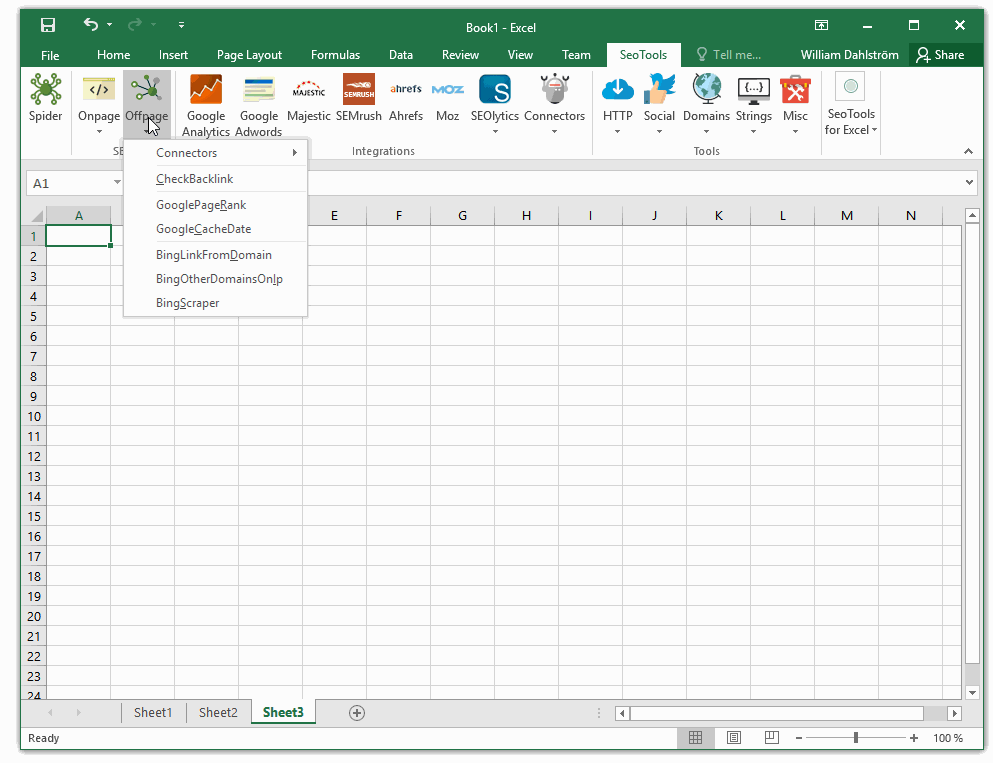Screen dimensions: 993x763
Task: Click the vertical scrollbar down arrow
Action: [972, 693]
